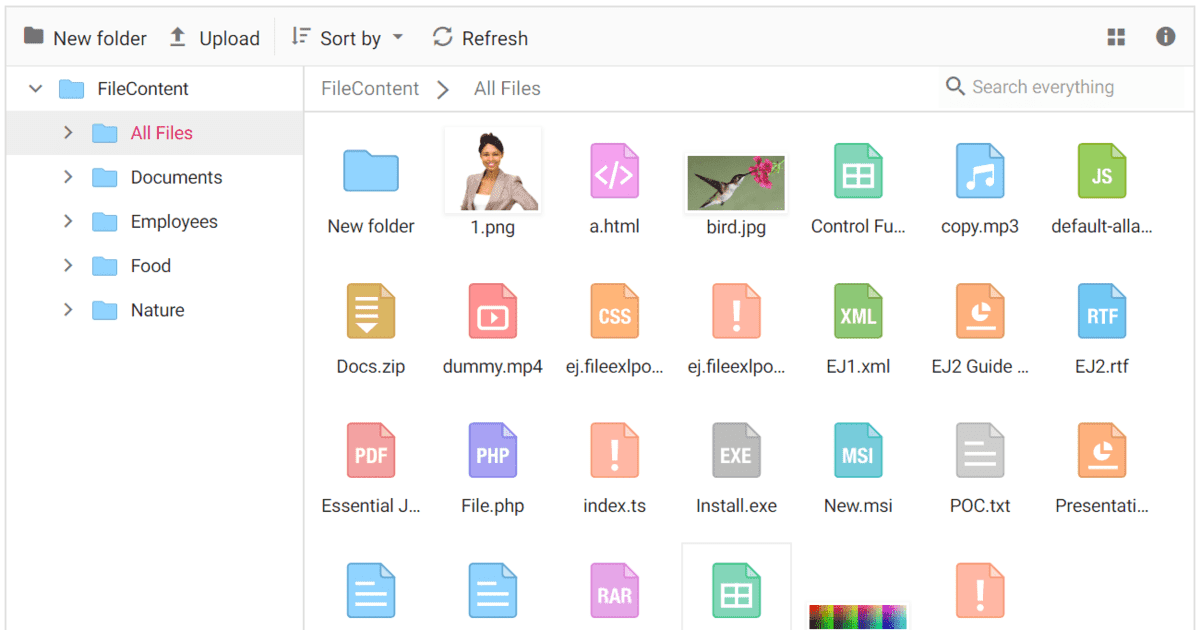Viewport: 1200px width, 630px height.
Task: Click the New folder toolbar button
Action: [x=85, y=38]
